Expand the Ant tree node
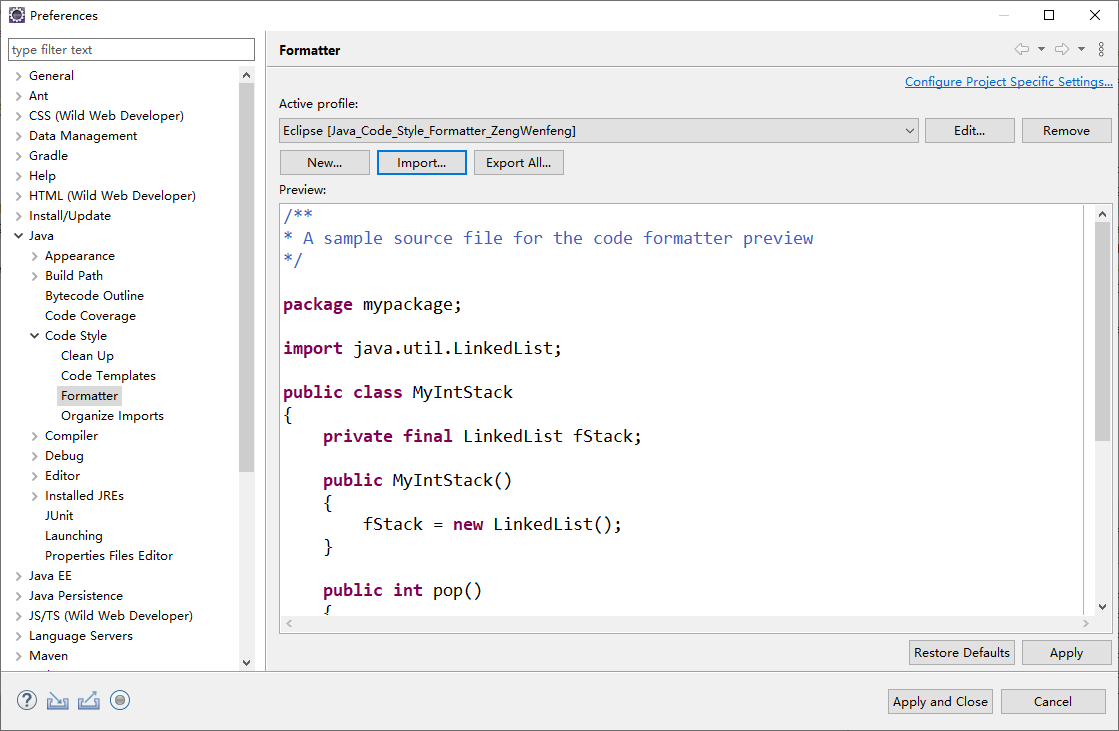 [x=19, y=96]
